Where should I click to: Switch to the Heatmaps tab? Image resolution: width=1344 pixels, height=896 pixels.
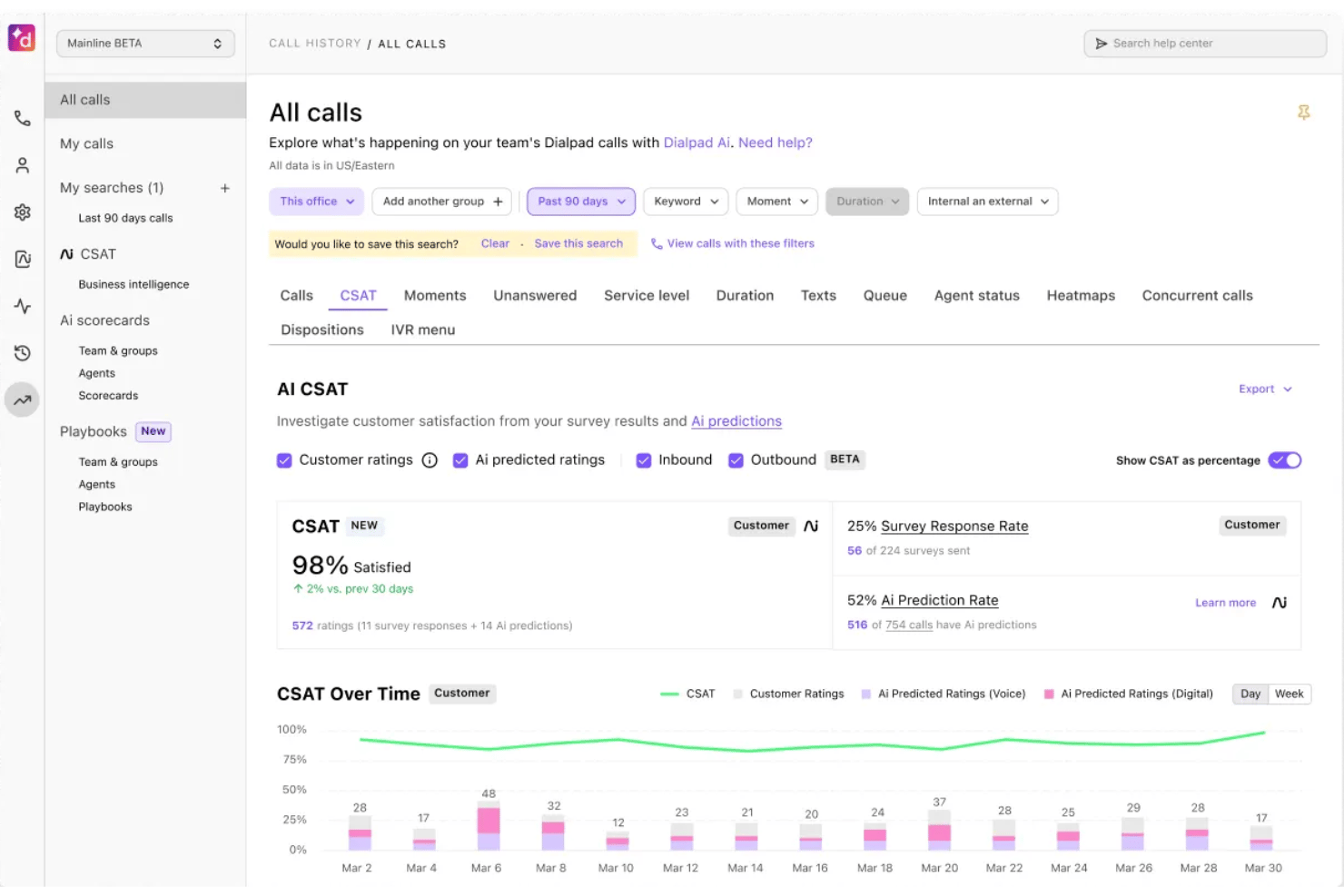pos(1081,296)
